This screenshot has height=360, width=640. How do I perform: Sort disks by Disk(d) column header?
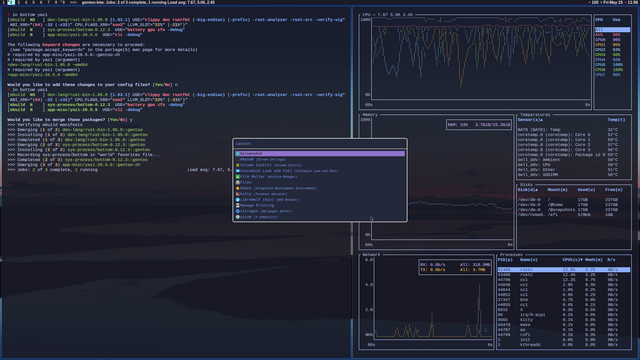[528, 189]
